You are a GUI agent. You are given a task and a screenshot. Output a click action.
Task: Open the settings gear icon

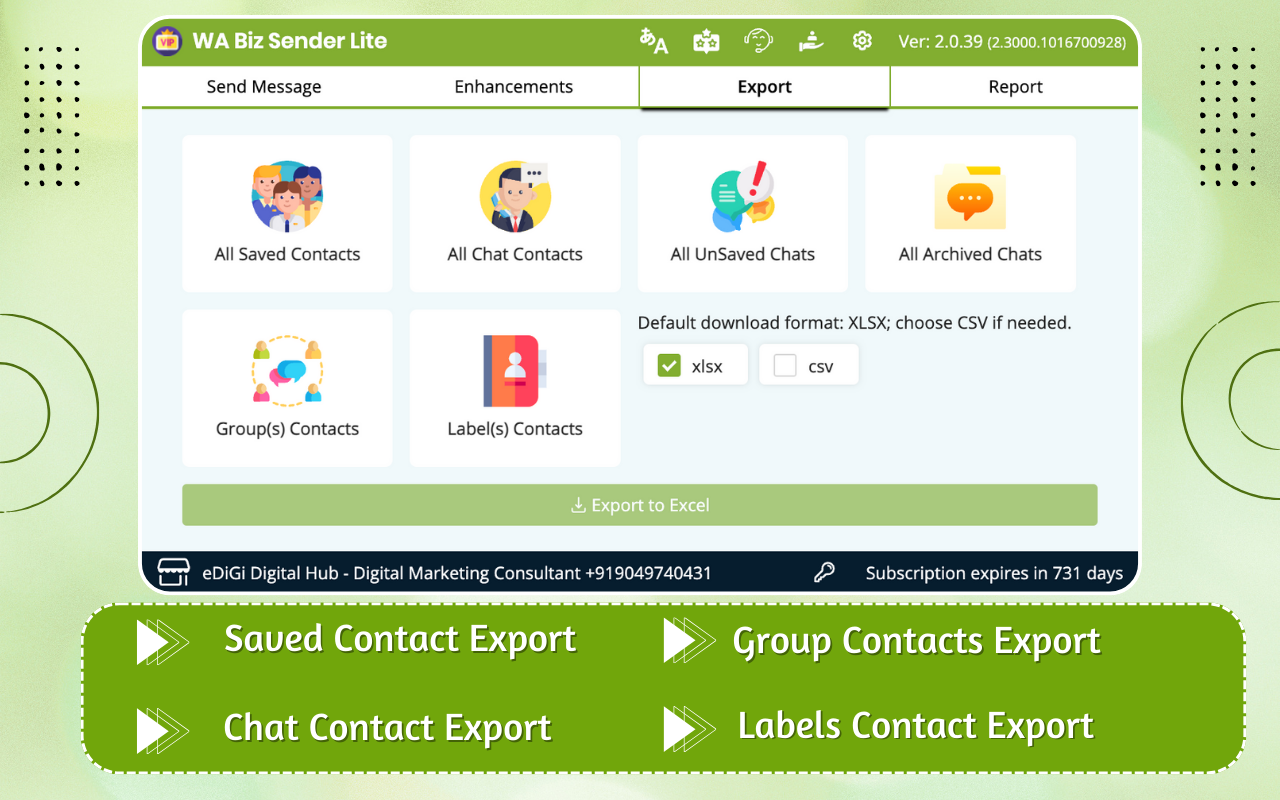point(862,41)
